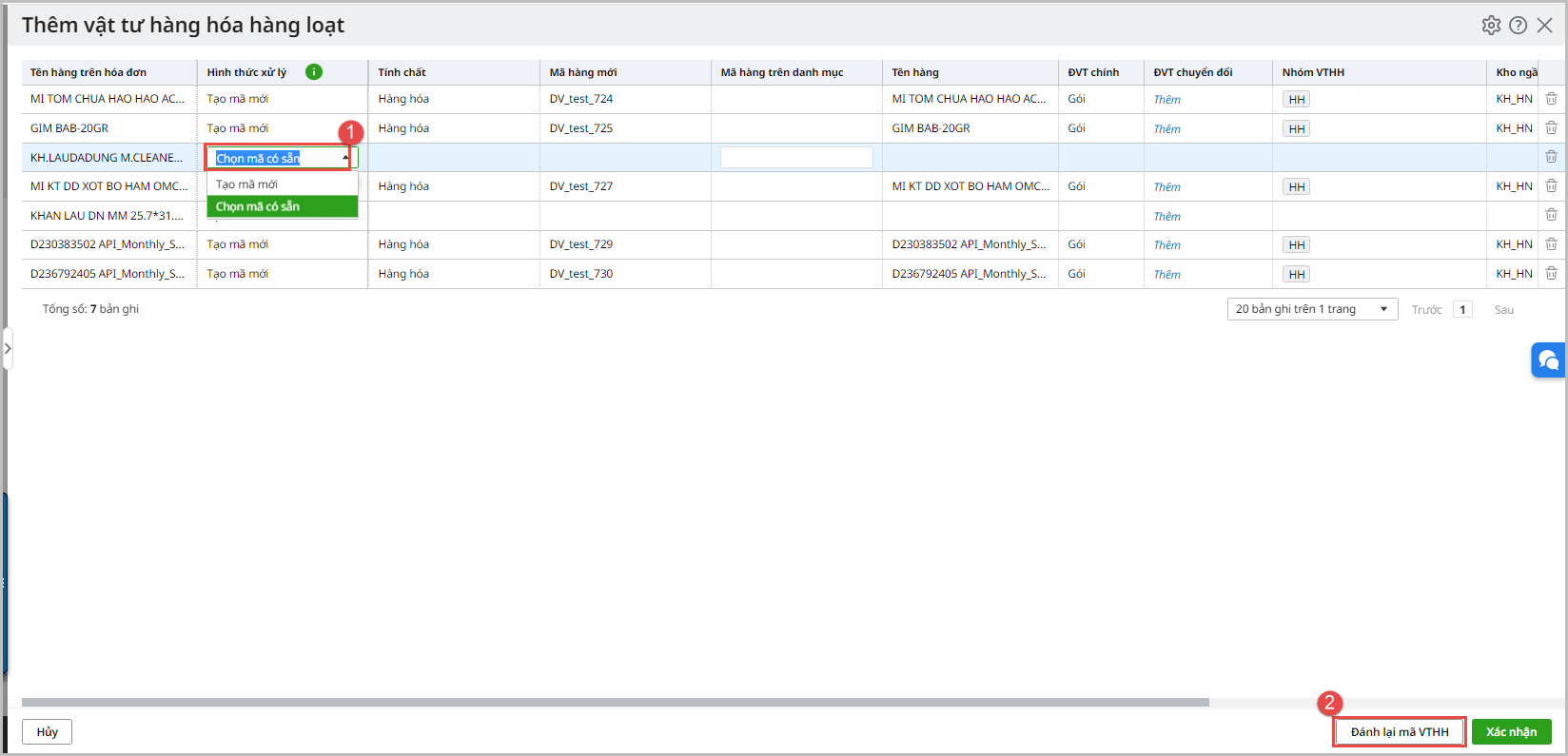Click the Đánh lại mã VTHH button

point(1399,731)
